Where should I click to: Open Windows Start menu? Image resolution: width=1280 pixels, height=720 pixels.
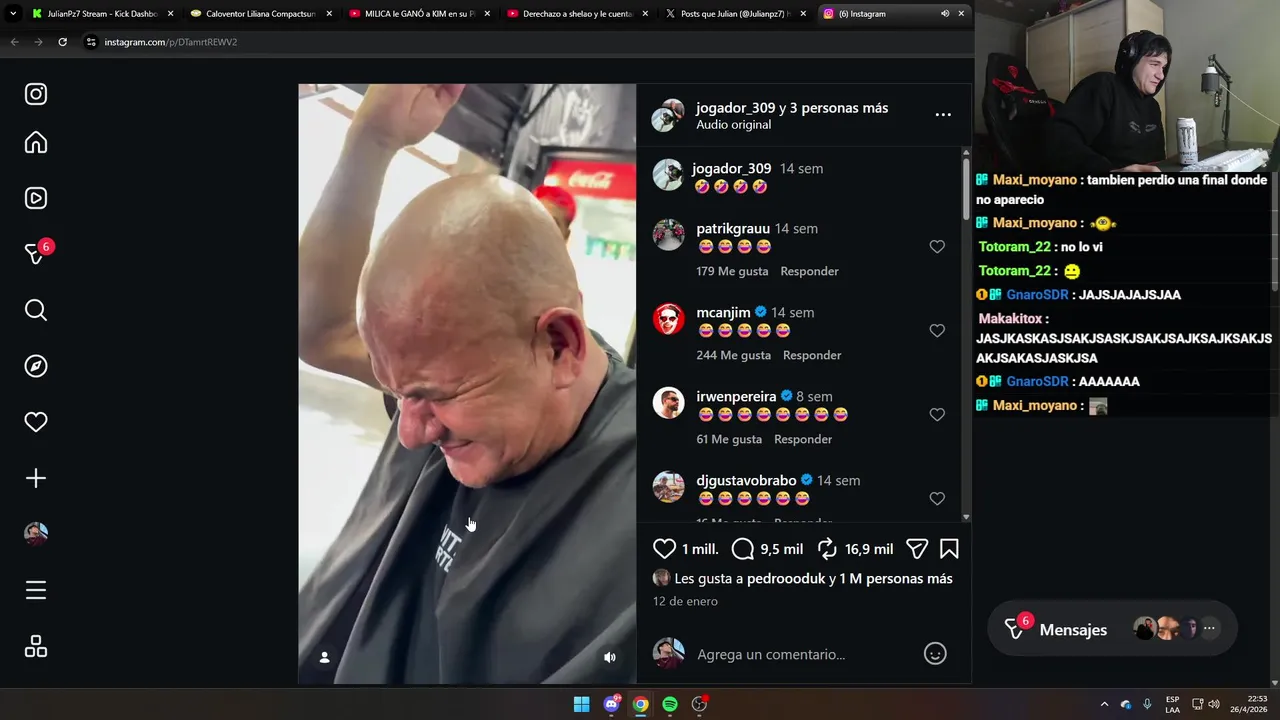(x=581, y=704)
